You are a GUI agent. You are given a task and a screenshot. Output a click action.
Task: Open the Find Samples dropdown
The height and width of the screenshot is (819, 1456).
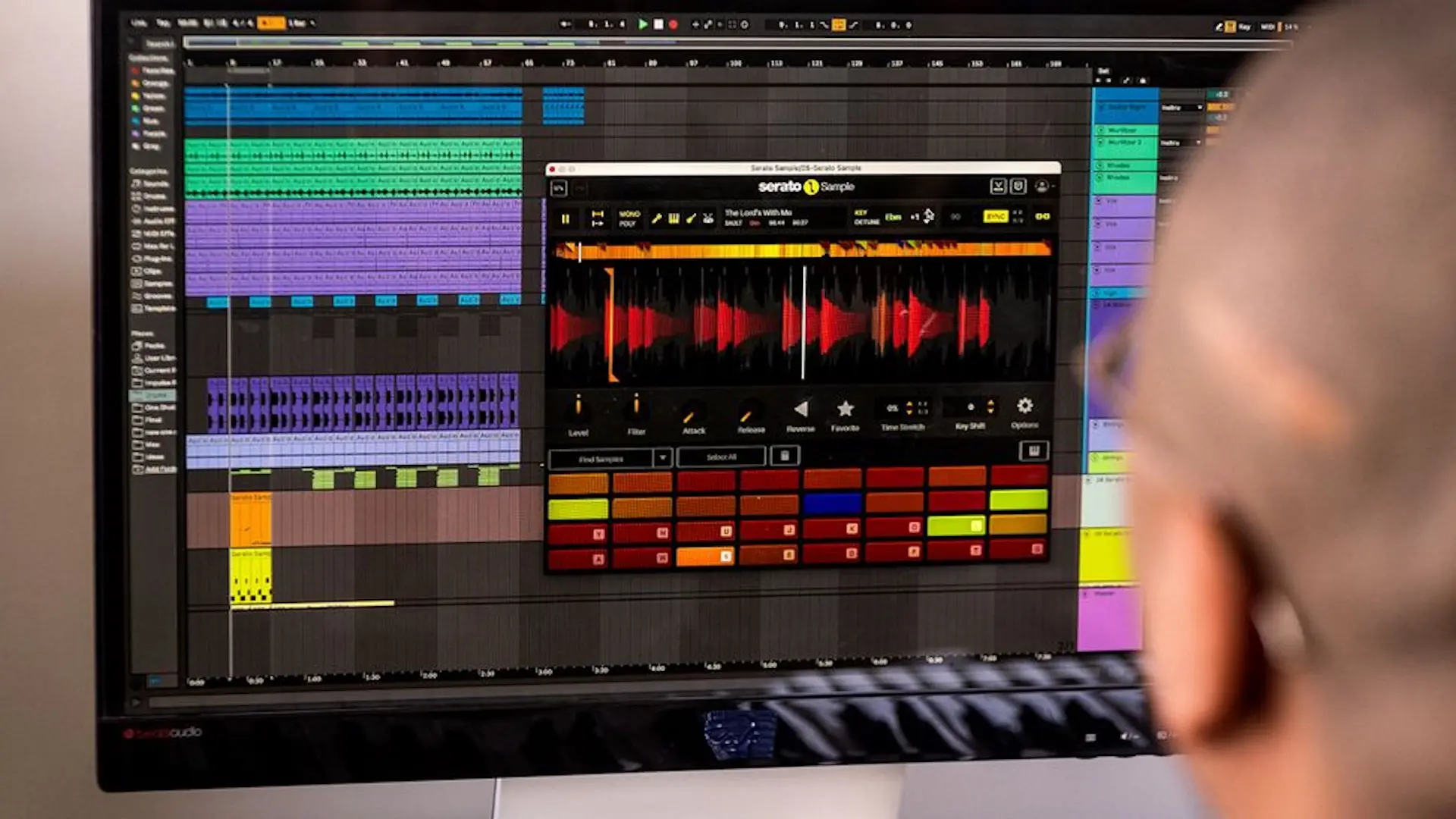tap(663, 457)
